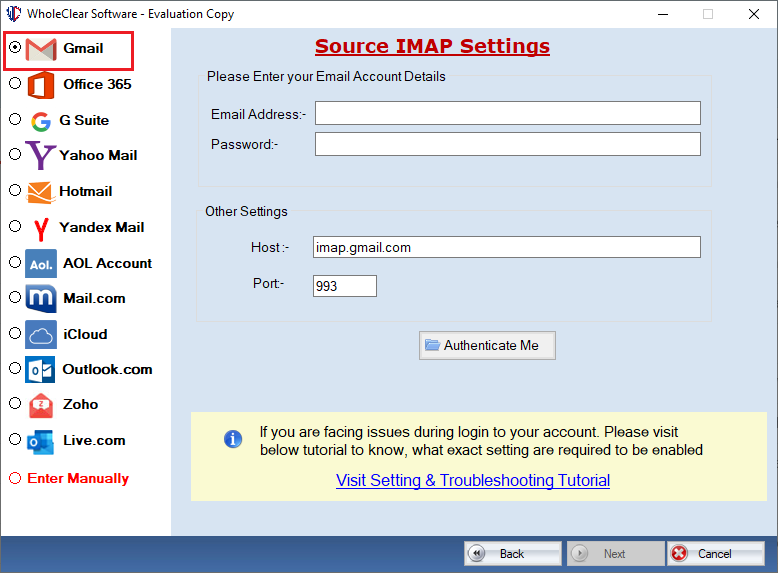
Task: Click the Outlook.com label text
Action: tap(107, 369)
